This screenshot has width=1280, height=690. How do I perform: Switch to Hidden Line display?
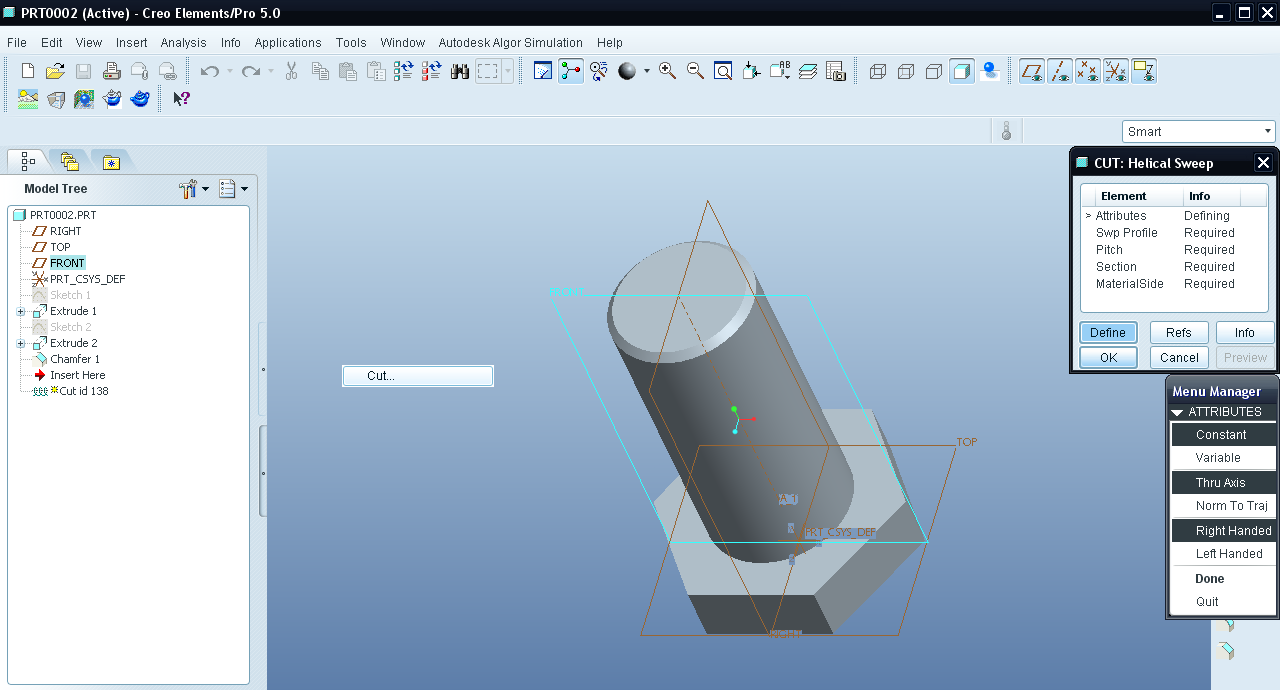[x=906, y=71]
